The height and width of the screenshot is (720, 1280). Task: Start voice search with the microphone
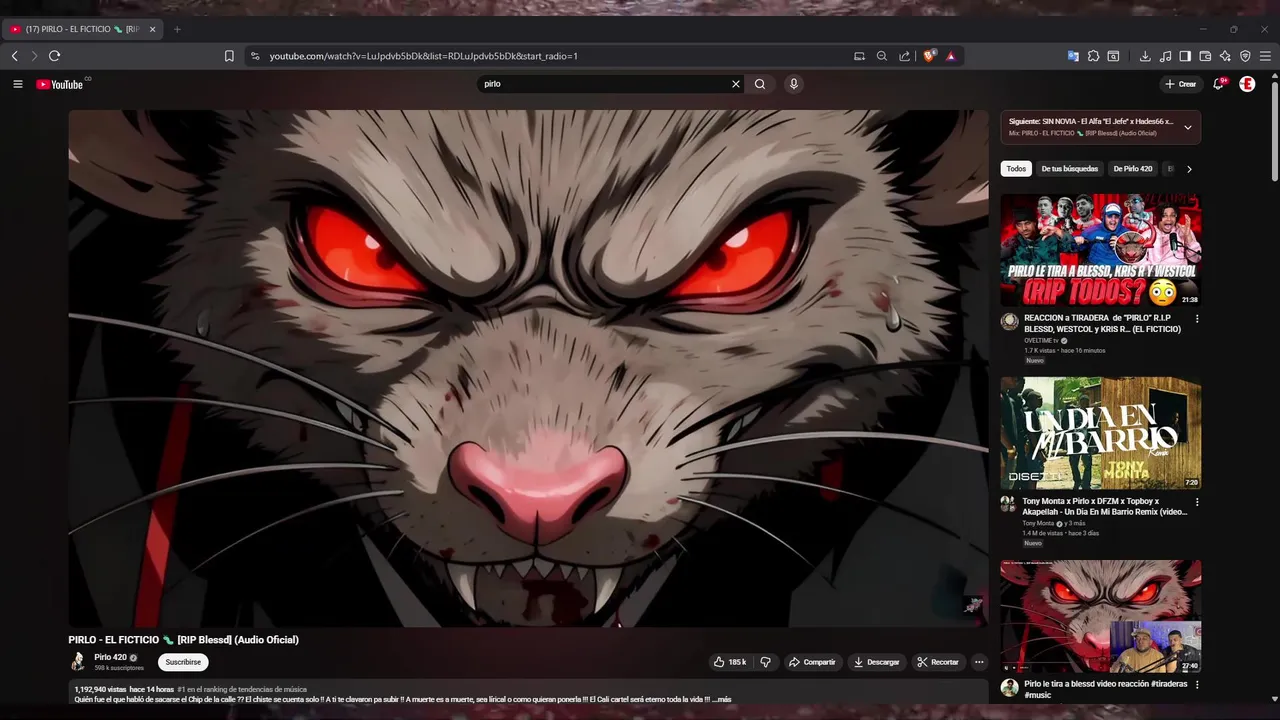click(794, 84)
